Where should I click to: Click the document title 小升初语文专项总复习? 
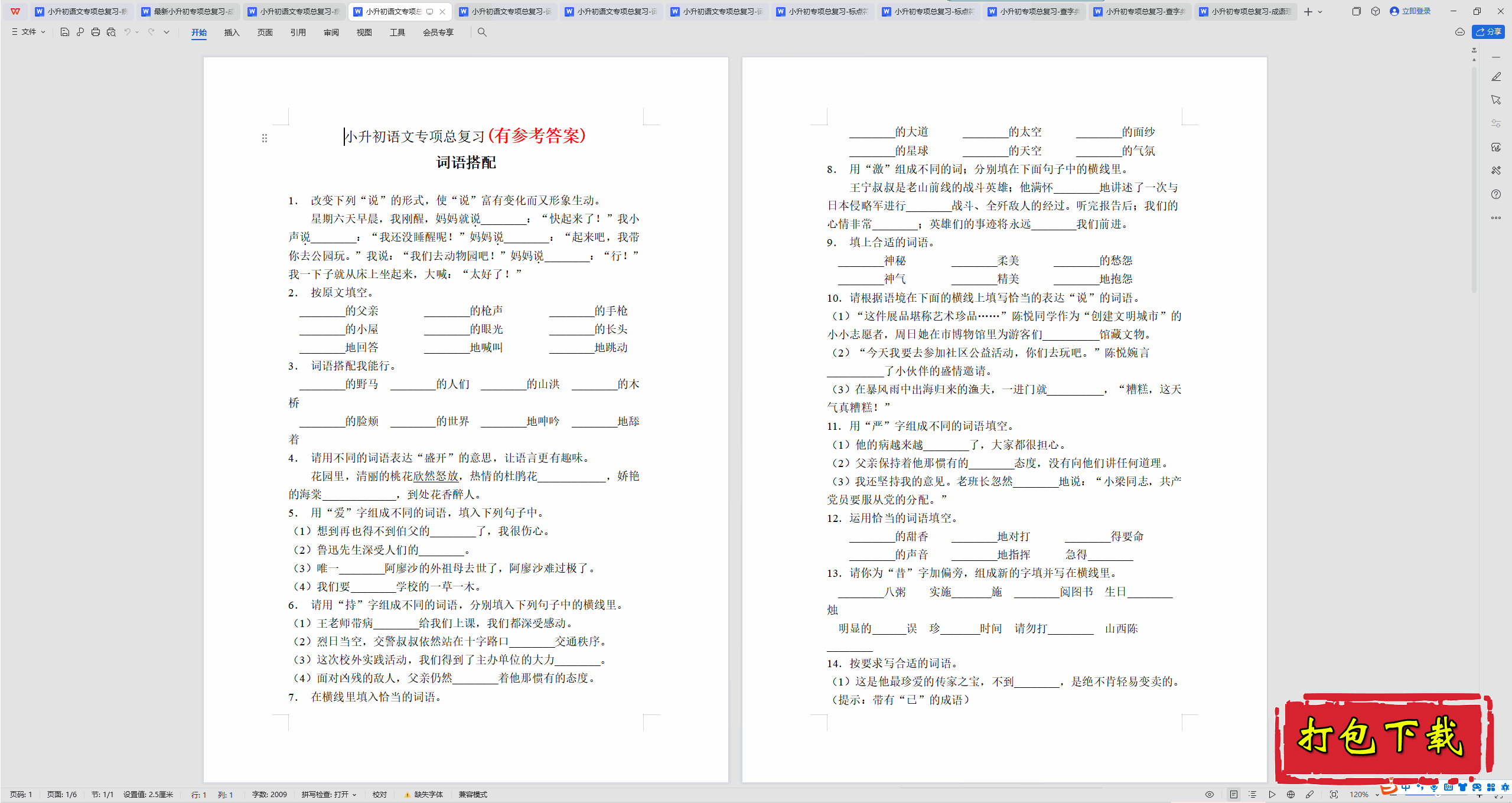(x=415, y=137)
